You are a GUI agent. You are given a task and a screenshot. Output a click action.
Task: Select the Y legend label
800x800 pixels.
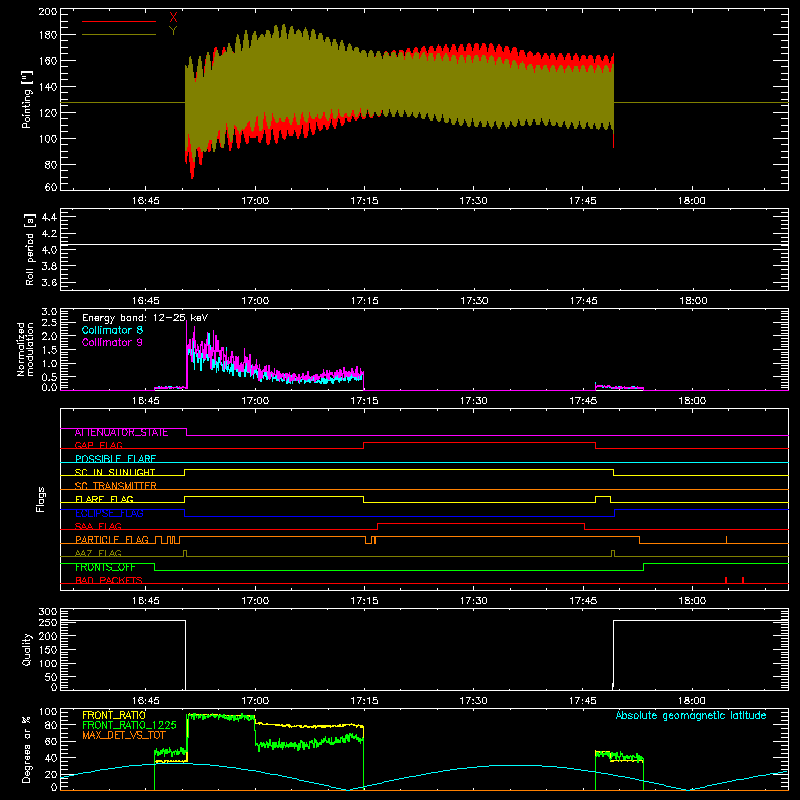(x=173, y=31)
